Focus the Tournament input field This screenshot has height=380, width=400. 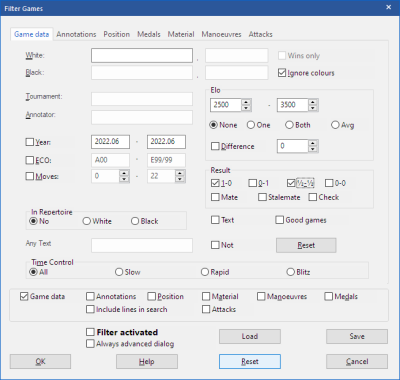pos(142,99)
